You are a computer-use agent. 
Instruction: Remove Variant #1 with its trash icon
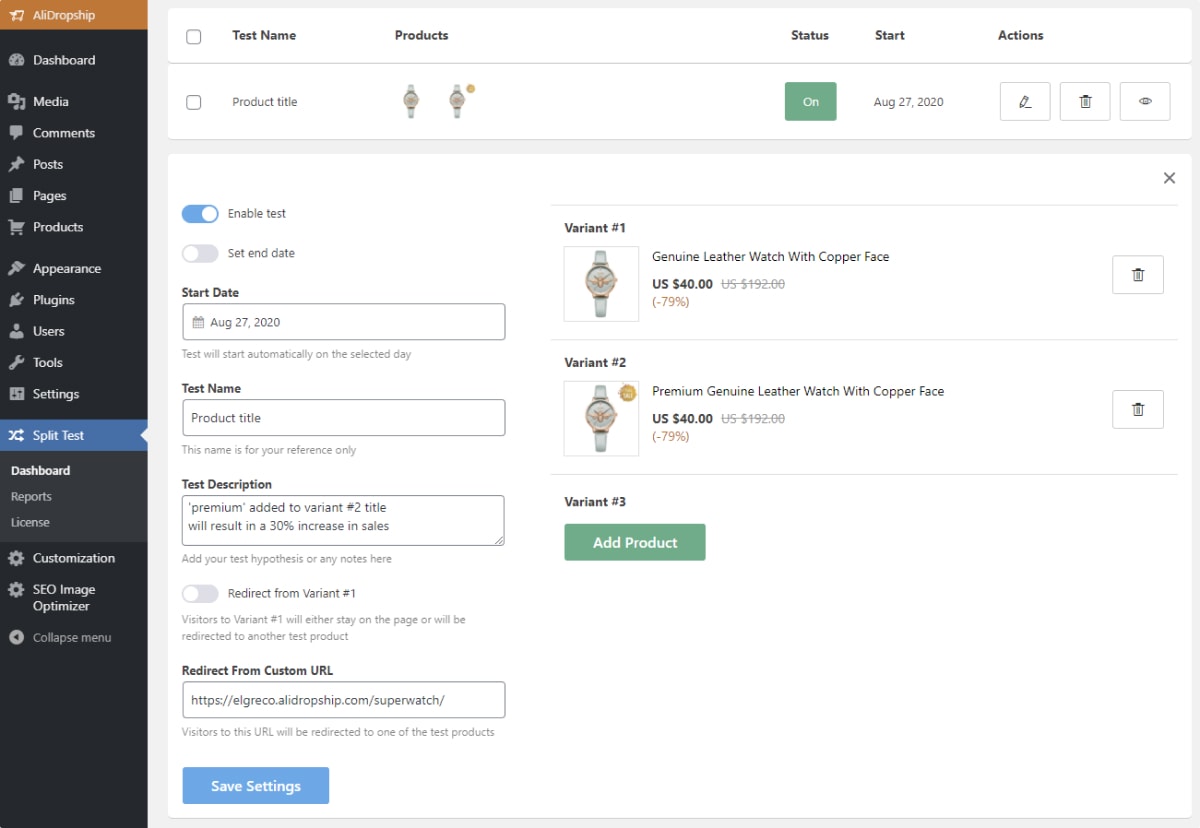pos(1137,274)
